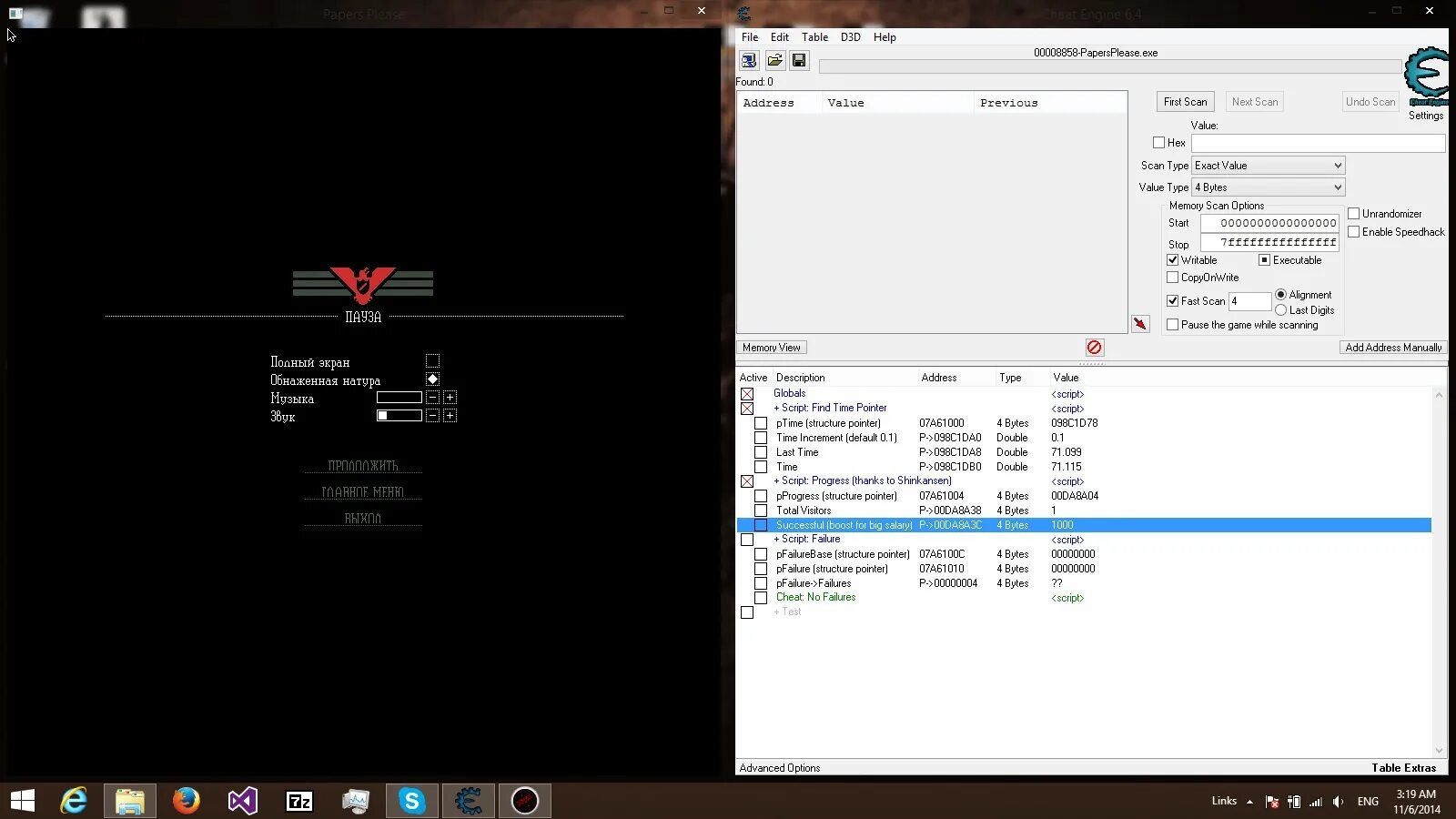The image size is (1456, 819).
Task: Click the Start address field
Action: 1269,223
